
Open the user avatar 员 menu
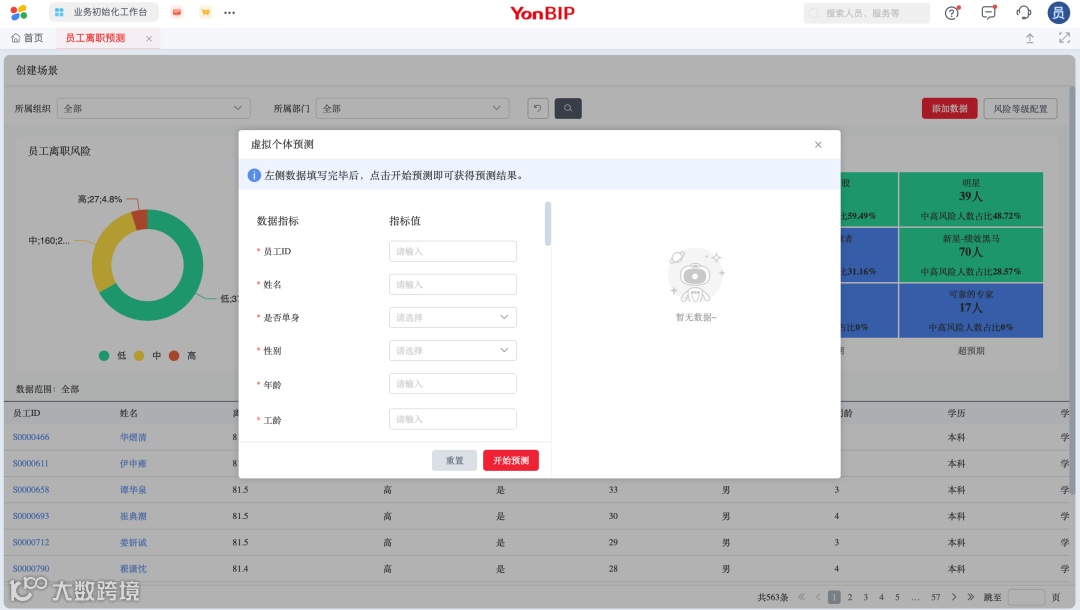pyautogui.click(x=1059, y=12)
